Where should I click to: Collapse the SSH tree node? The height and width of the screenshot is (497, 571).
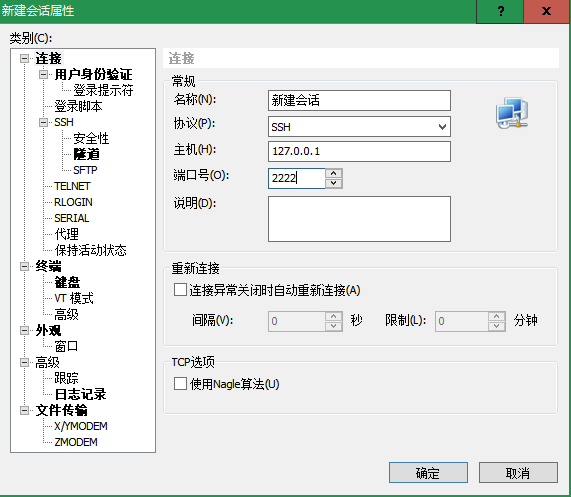click(43, 122)
